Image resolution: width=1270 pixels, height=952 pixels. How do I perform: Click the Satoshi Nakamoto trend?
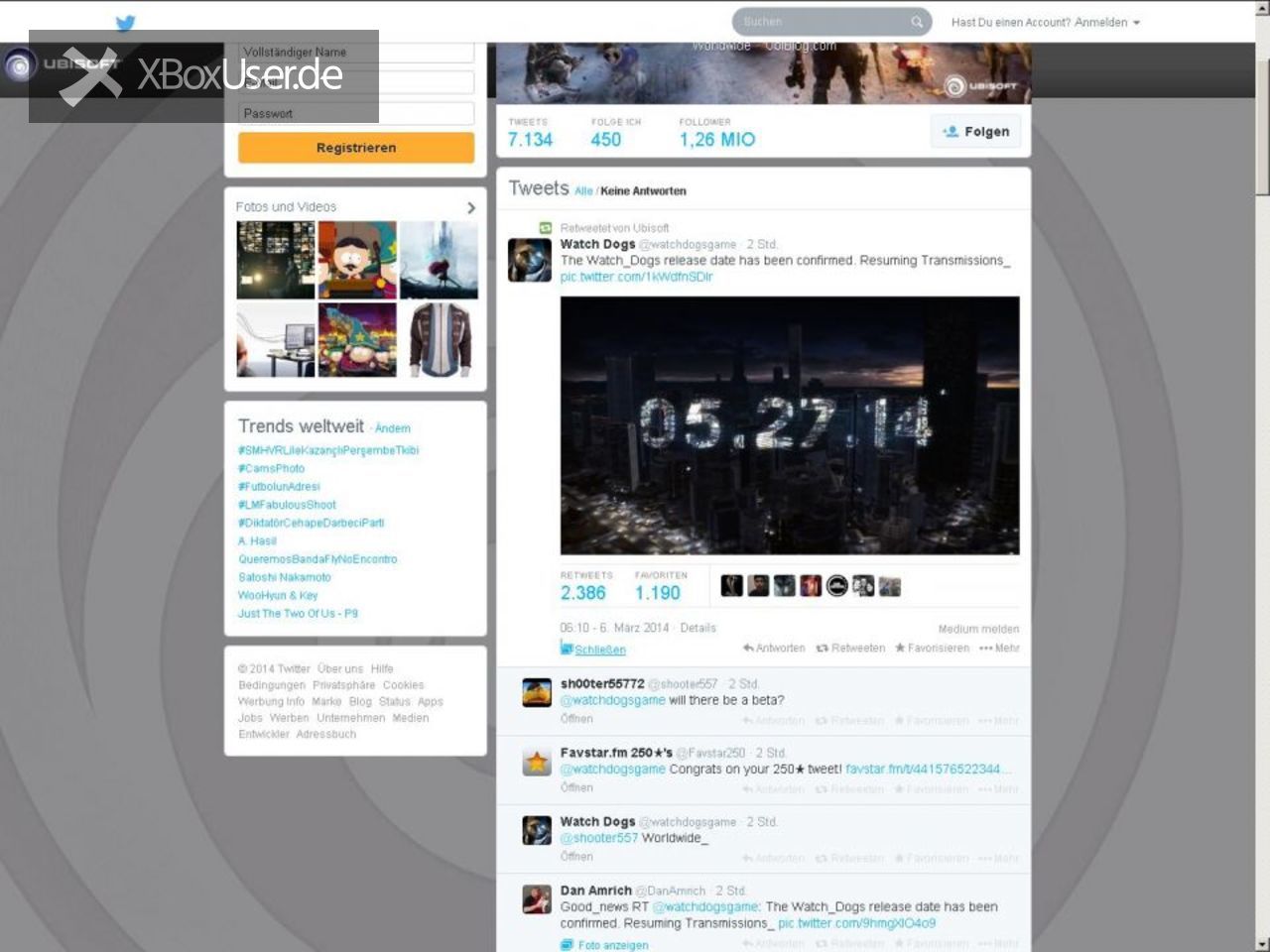tap(285, 577)
